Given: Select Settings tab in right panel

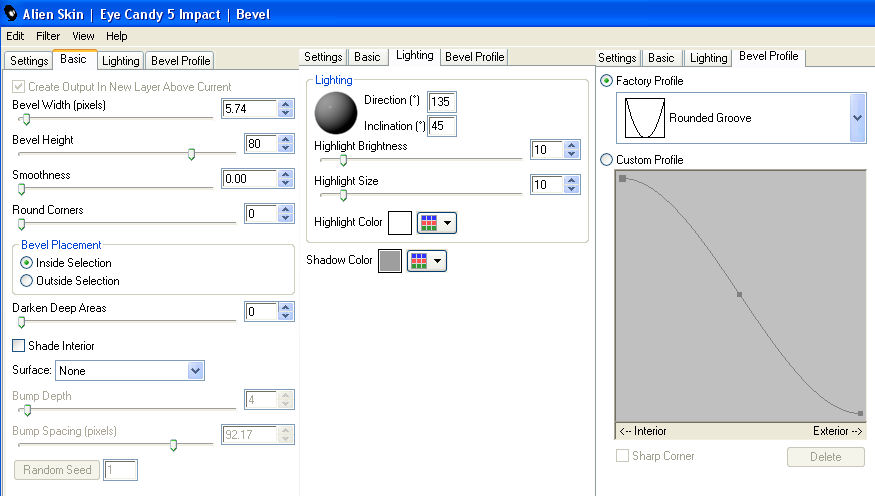Looking at the screenshot, I should [617, 57].
